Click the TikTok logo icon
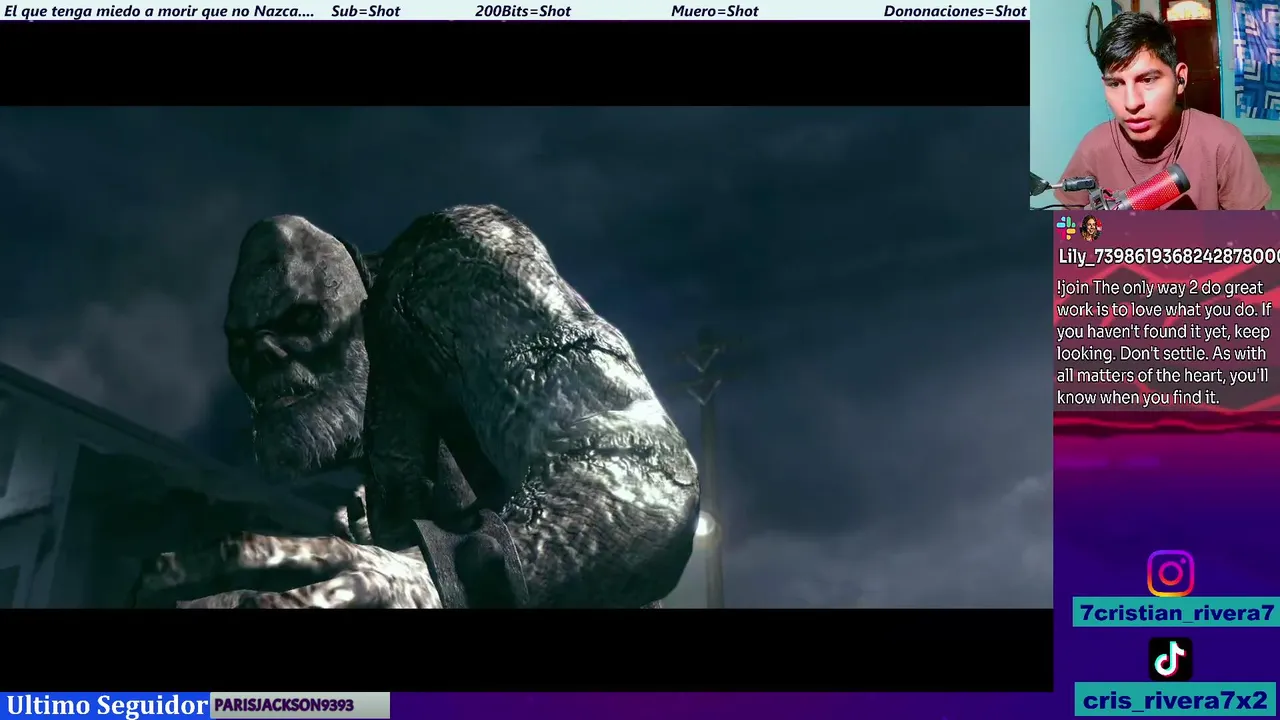Image resolution: width=1280 pixels, height=720 pixels. click(1170, 659)
